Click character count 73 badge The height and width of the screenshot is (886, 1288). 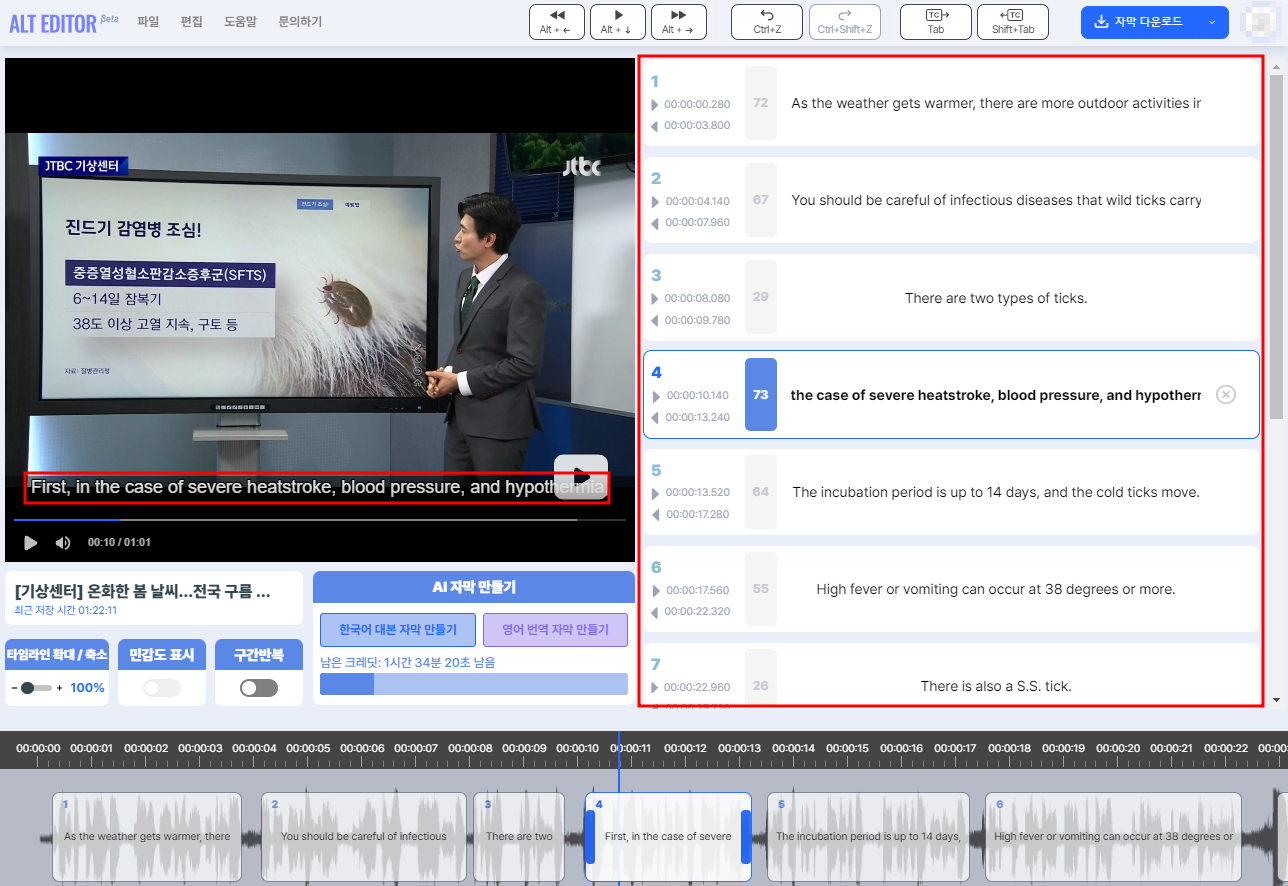click(x=761, y=395)
